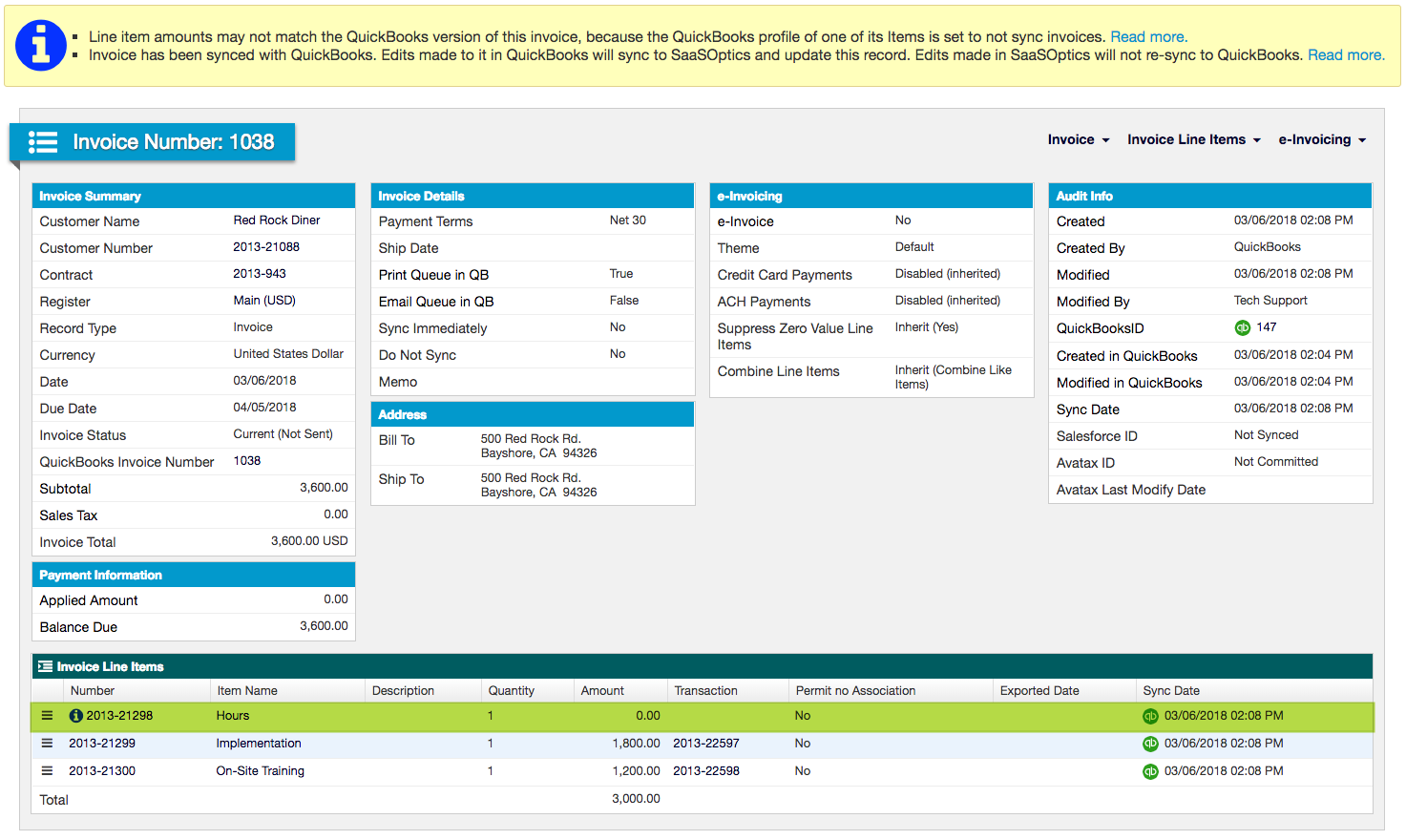Click the Payment Information panel header
Viewport: 1406px width, 840px height.
[x=194, y=575]
